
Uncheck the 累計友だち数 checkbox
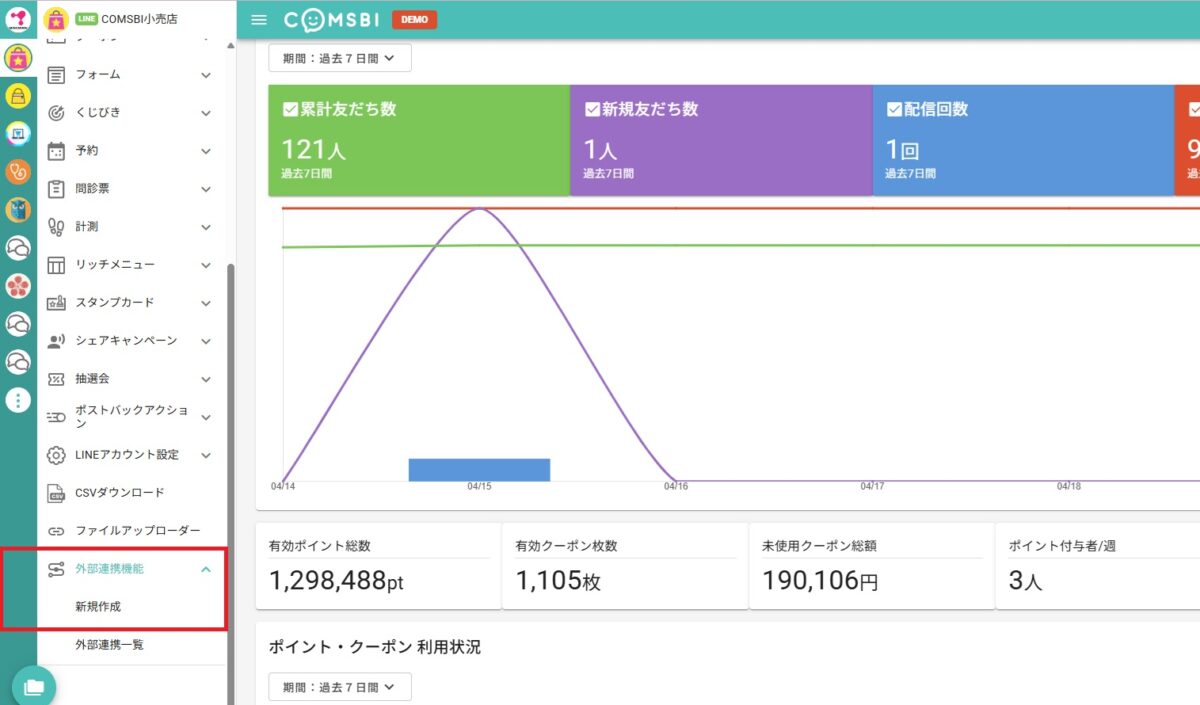(x=291, y=109)
